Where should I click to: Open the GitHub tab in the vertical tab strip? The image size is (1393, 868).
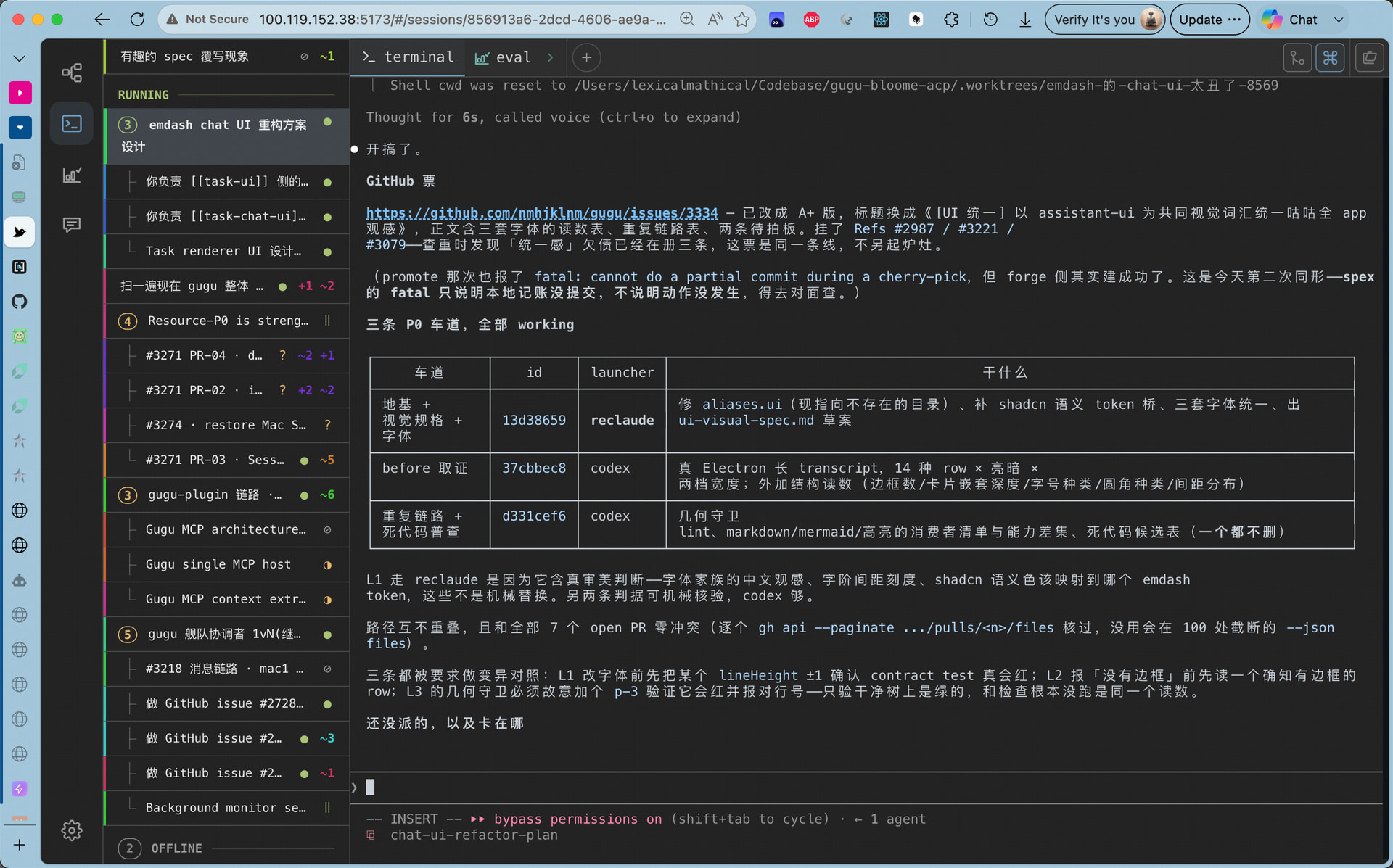point(20,302)
